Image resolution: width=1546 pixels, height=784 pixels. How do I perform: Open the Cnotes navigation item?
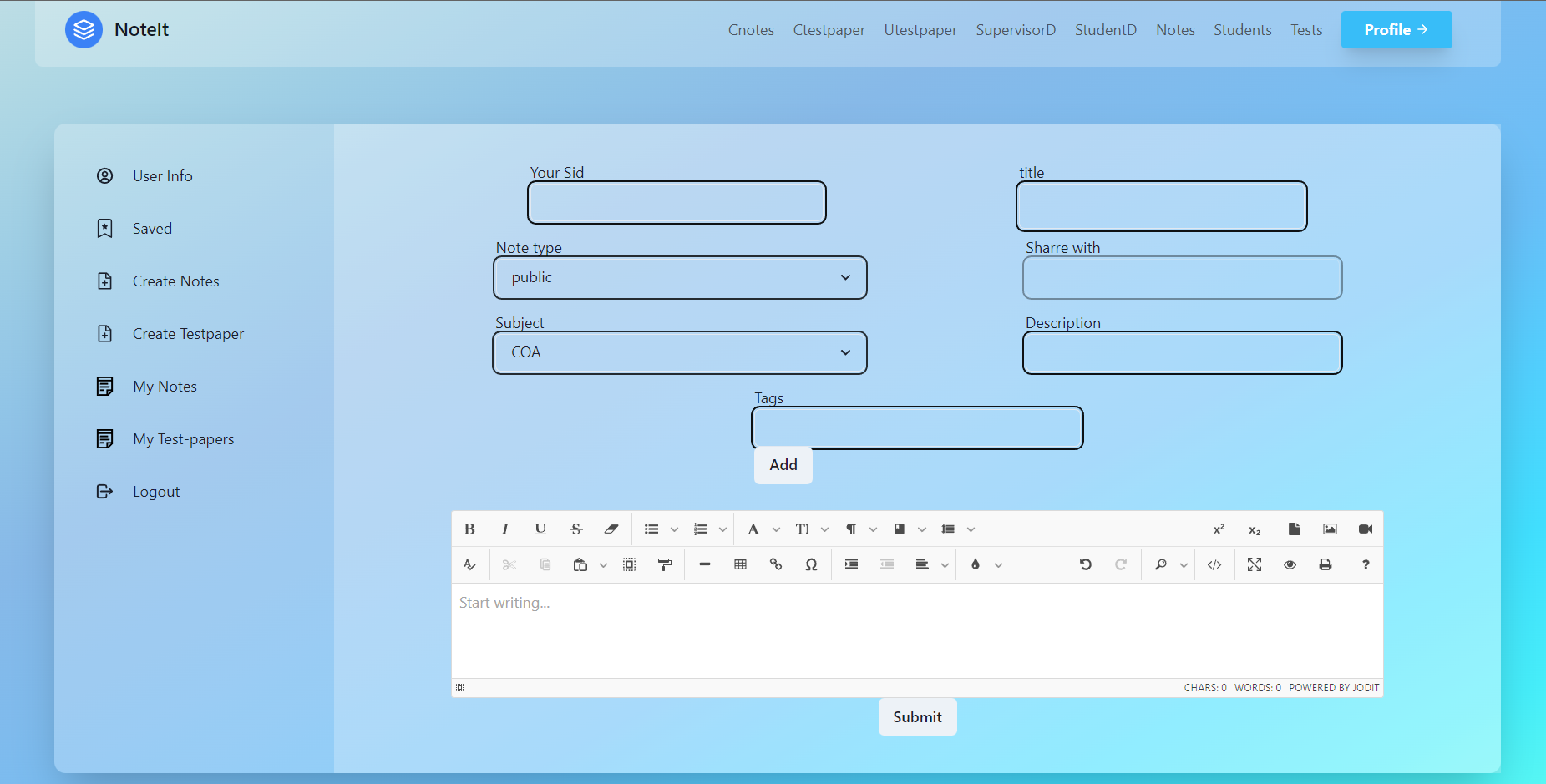[750, 29]
